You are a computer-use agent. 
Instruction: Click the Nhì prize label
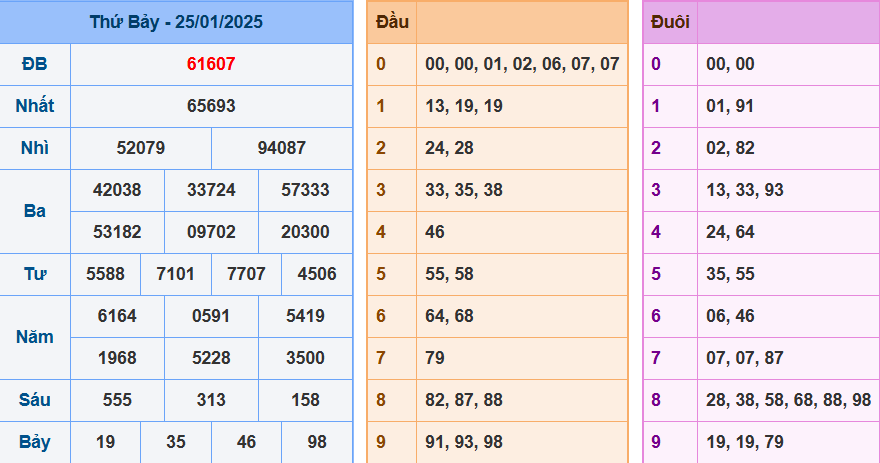click(x=35, y=148)
